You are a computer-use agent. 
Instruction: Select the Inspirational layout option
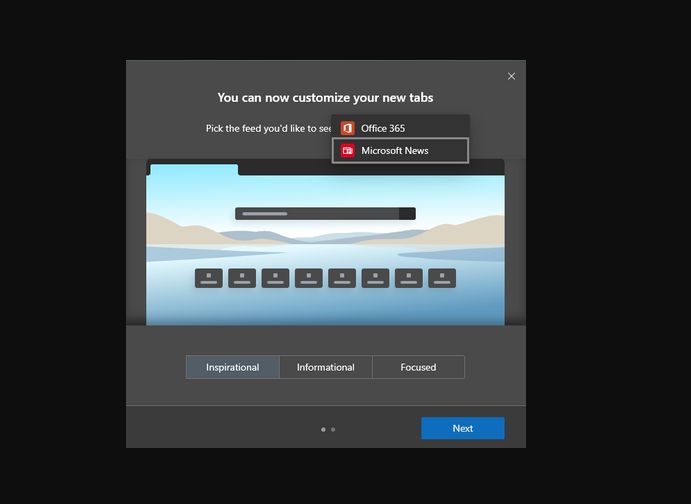click(x=233, y=367)
